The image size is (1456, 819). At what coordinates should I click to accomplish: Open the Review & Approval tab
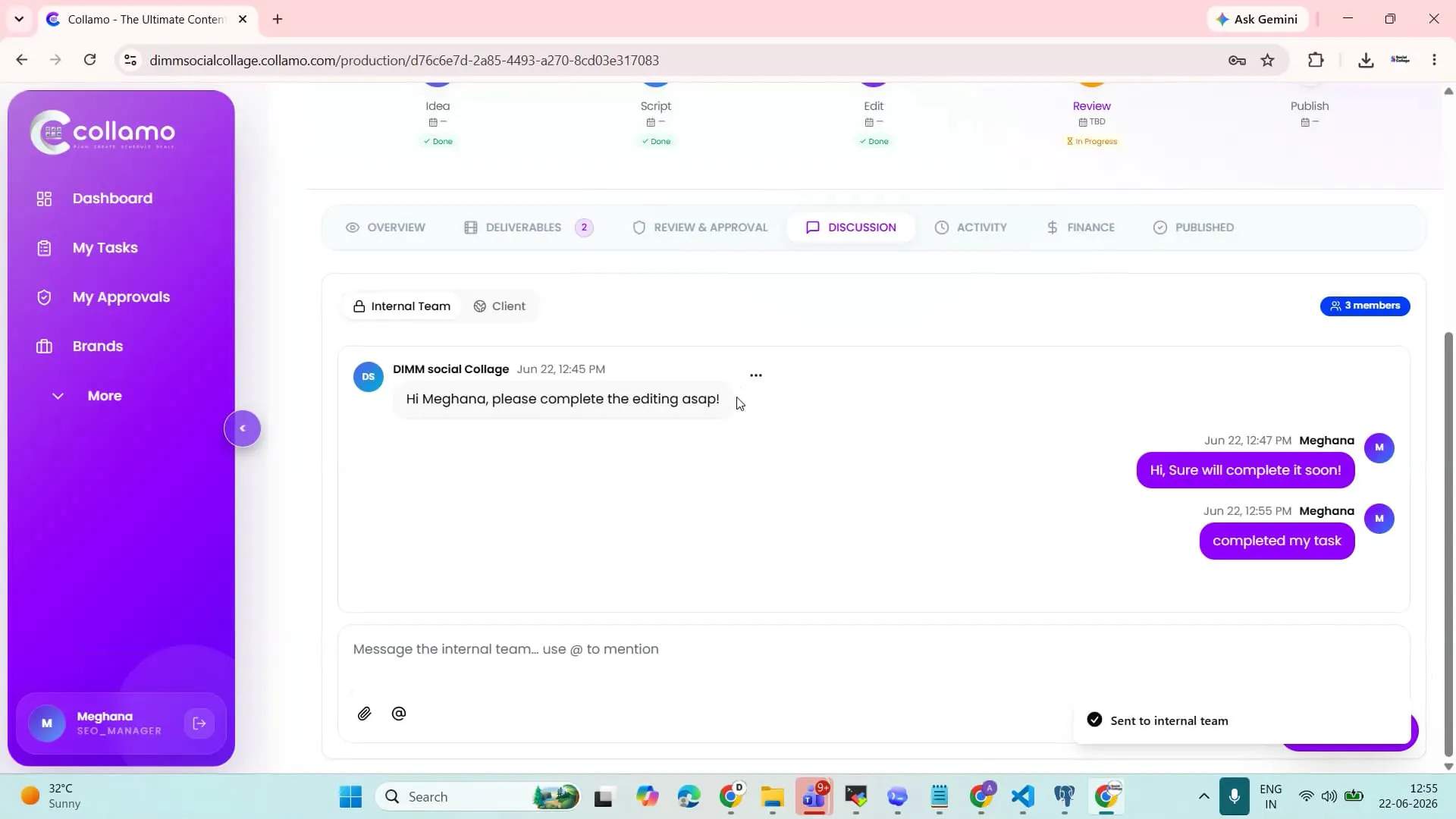(x=700, y=227)
